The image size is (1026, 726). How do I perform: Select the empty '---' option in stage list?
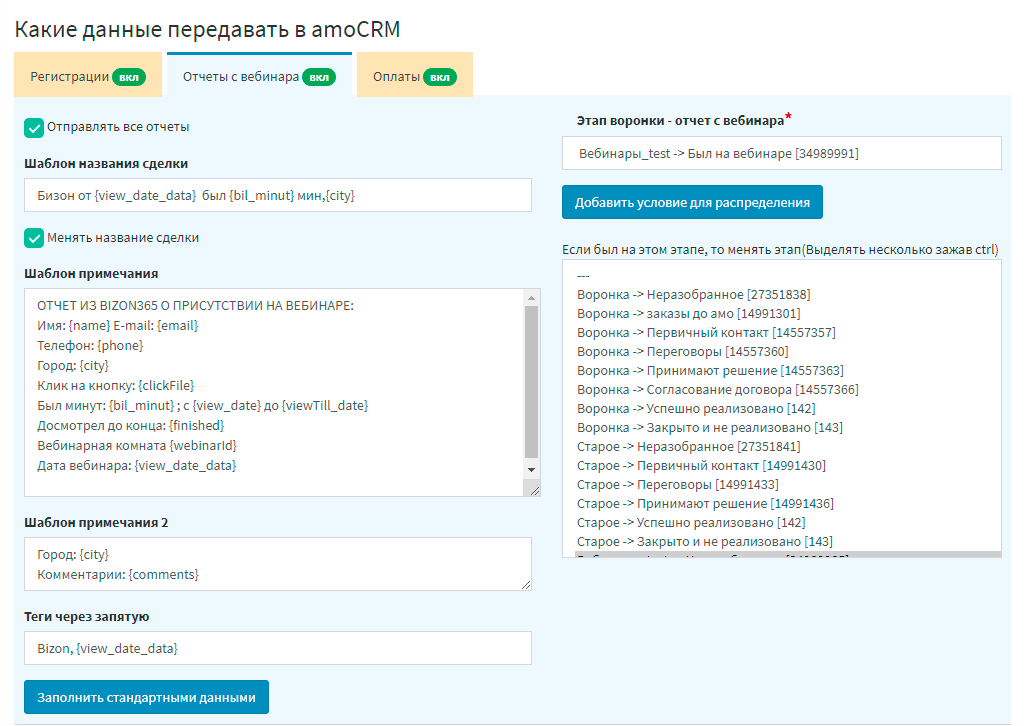[x=584, y=276]
